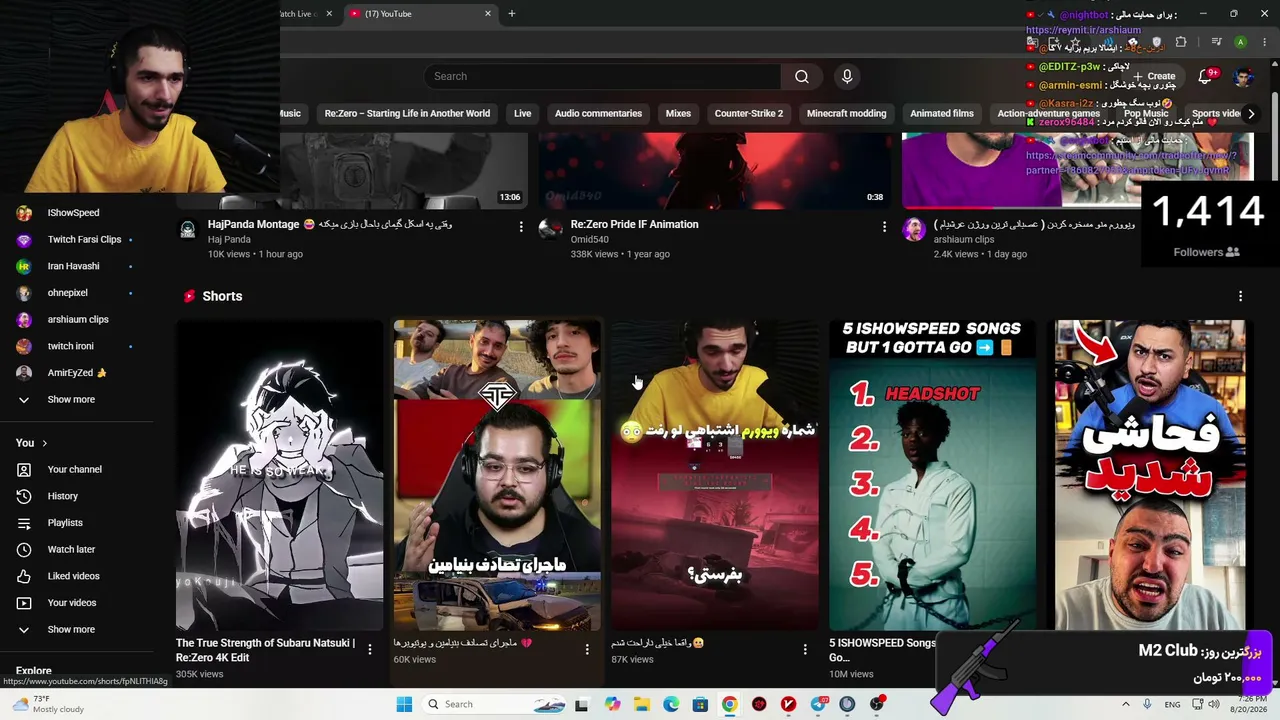Open Microsoft Store from the taskbar
The height and width of the screenshot is (720, 1280).
pyautogui.click(x=700, y=704)
